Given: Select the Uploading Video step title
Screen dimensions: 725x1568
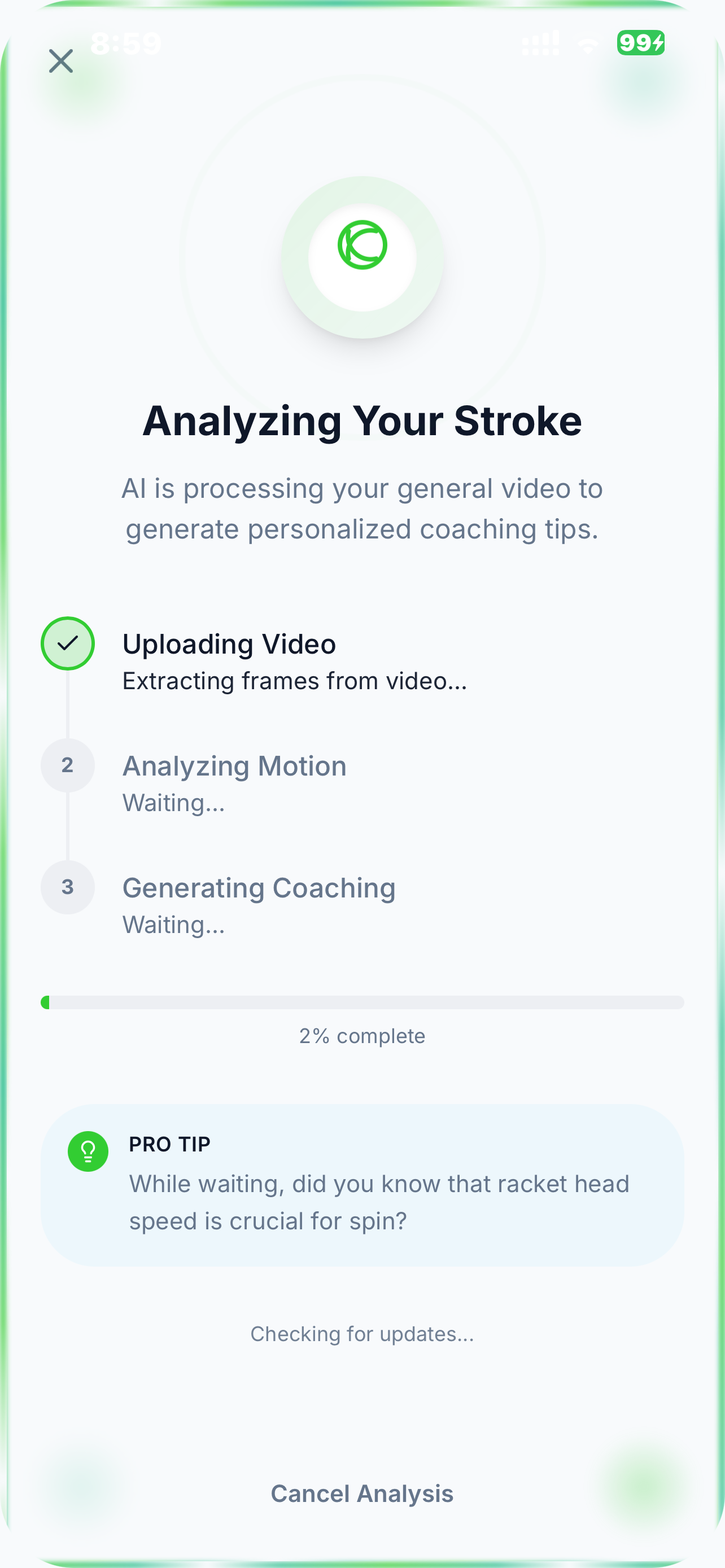Looking at the screenshot, I should coord(229,644).
